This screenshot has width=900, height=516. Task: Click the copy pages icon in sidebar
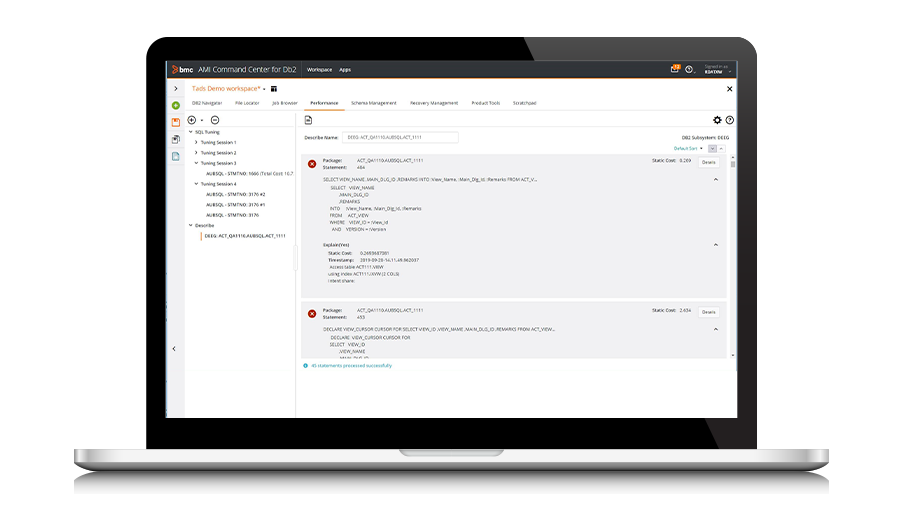point(176,139)
